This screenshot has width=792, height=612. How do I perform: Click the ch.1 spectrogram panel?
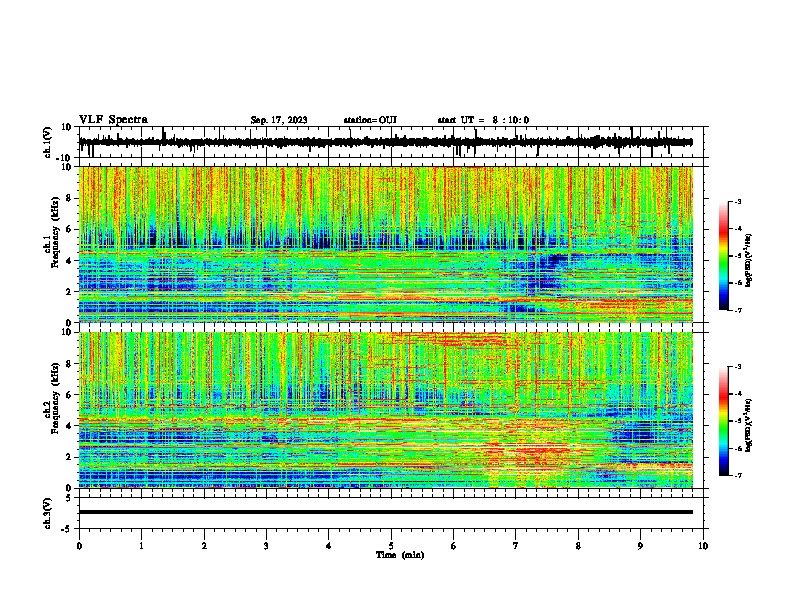coord(386,244)
